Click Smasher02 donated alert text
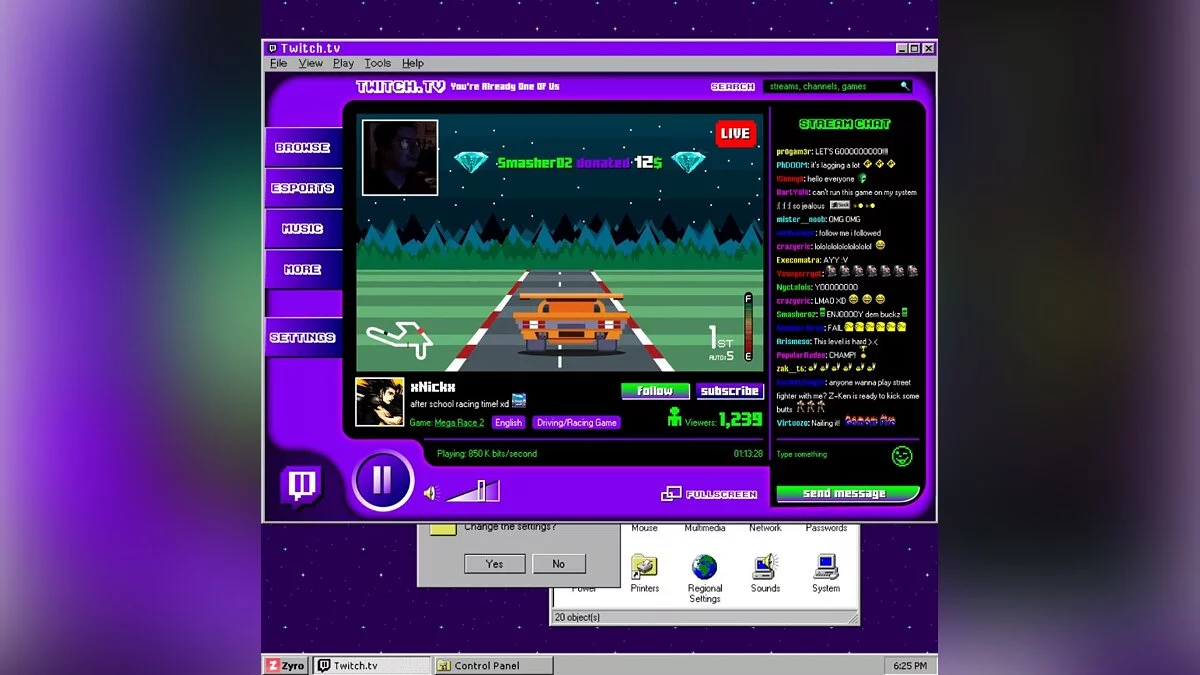Viewport: 1200px width, 675px height. [x=580, y=162]
